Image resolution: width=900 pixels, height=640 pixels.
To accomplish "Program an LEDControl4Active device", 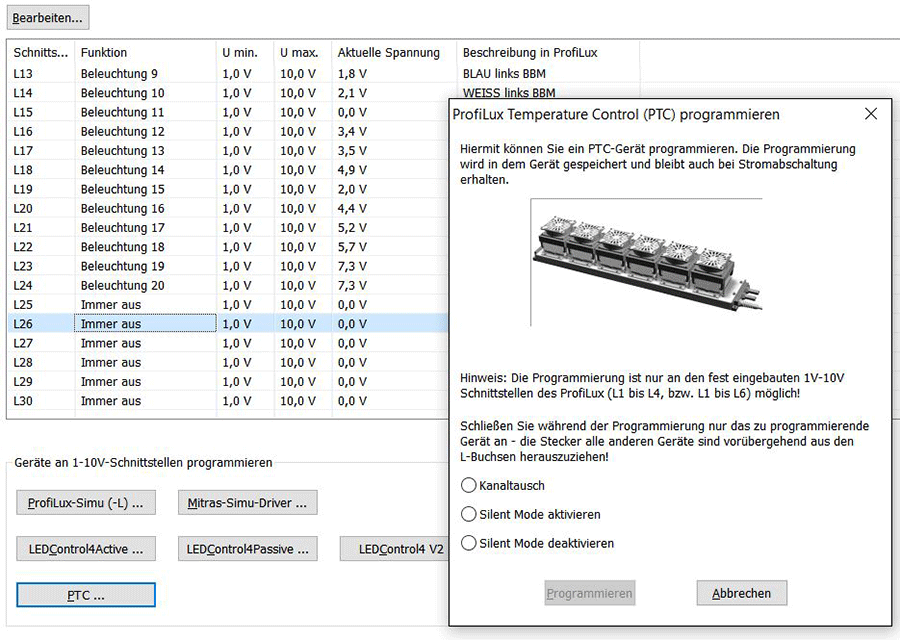I will pos(86,548).
